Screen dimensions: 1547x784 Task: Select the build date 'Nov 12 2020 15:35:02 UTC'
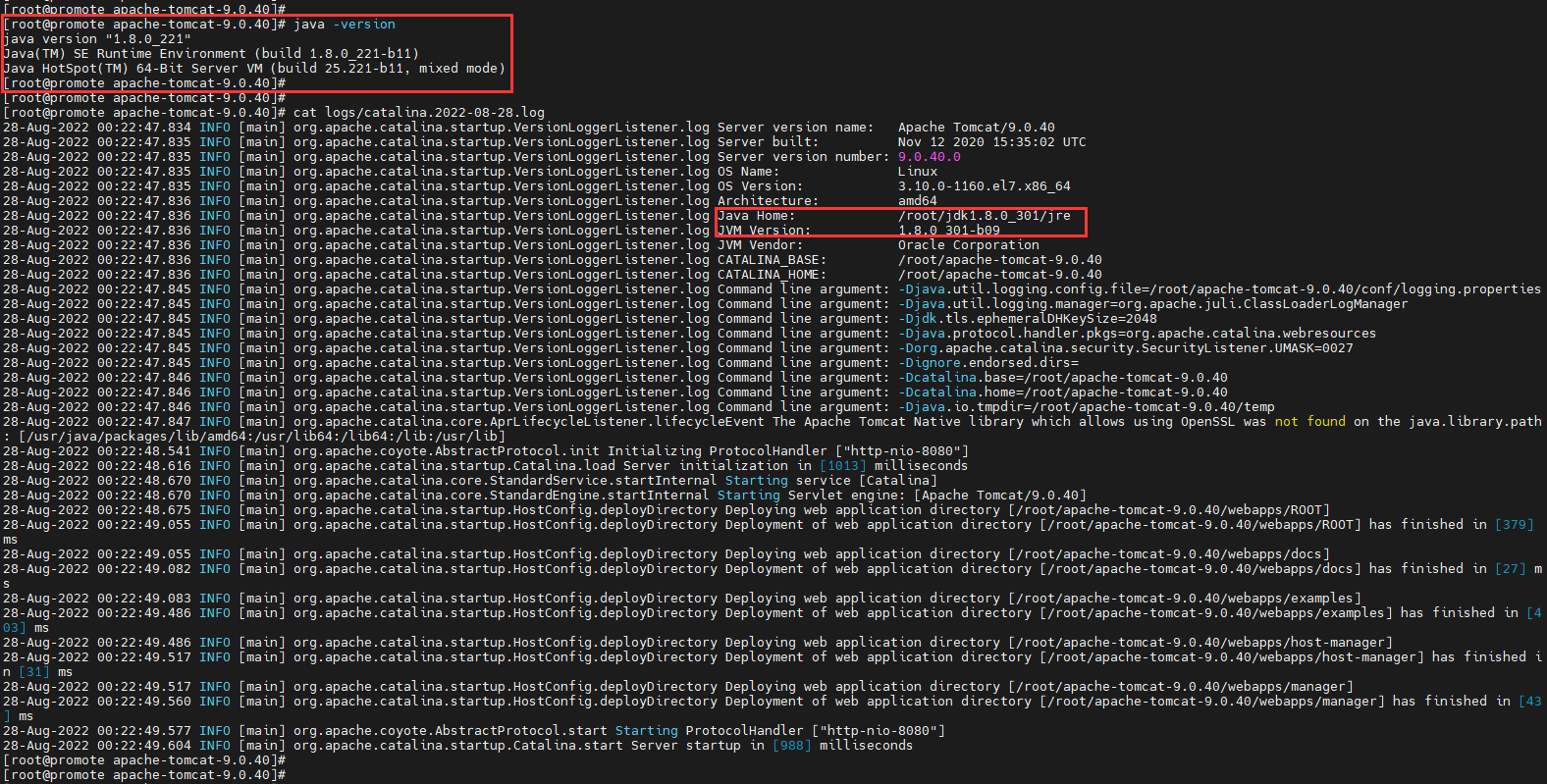click(992, 142)
